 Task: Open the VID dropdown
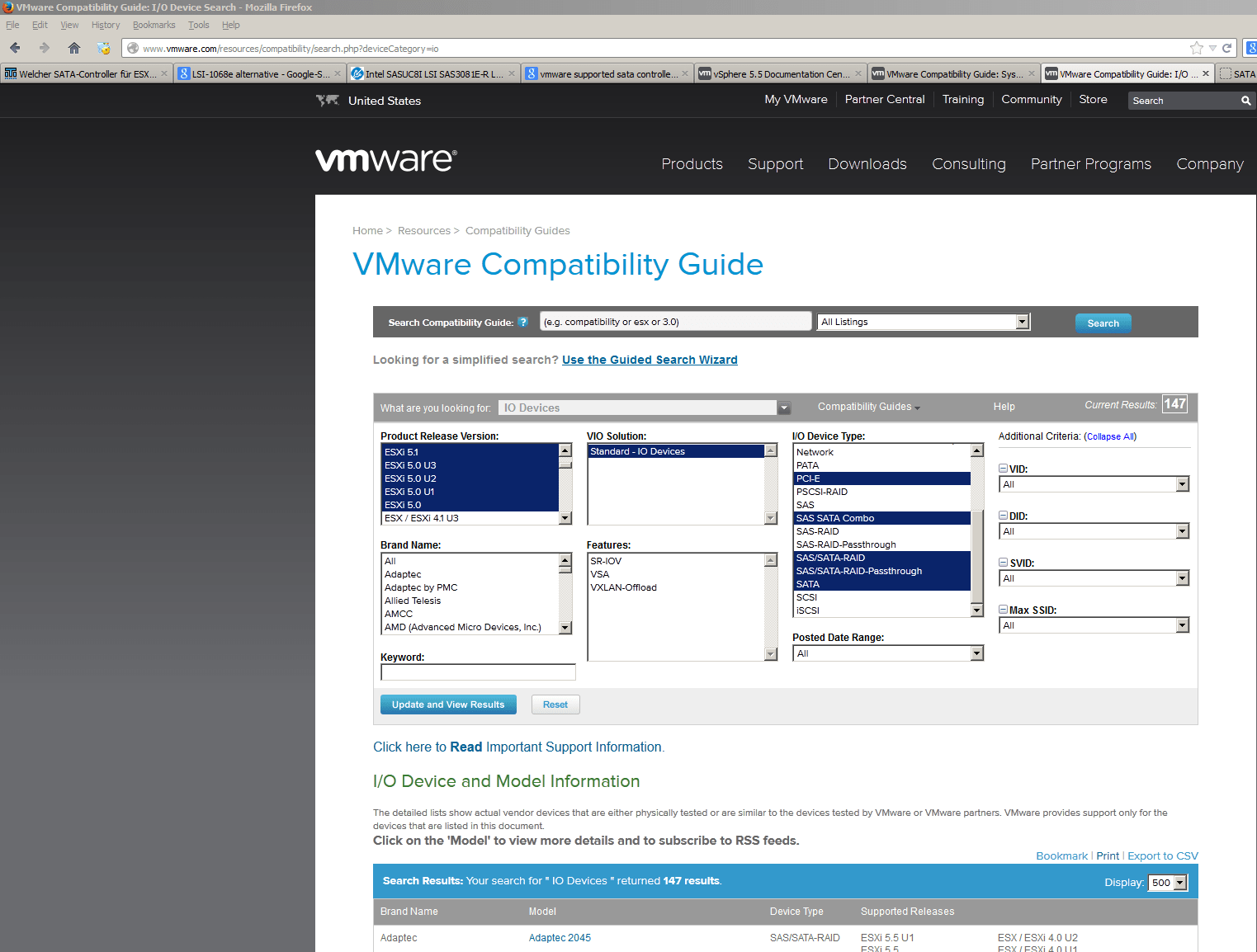pos(1094,484)
